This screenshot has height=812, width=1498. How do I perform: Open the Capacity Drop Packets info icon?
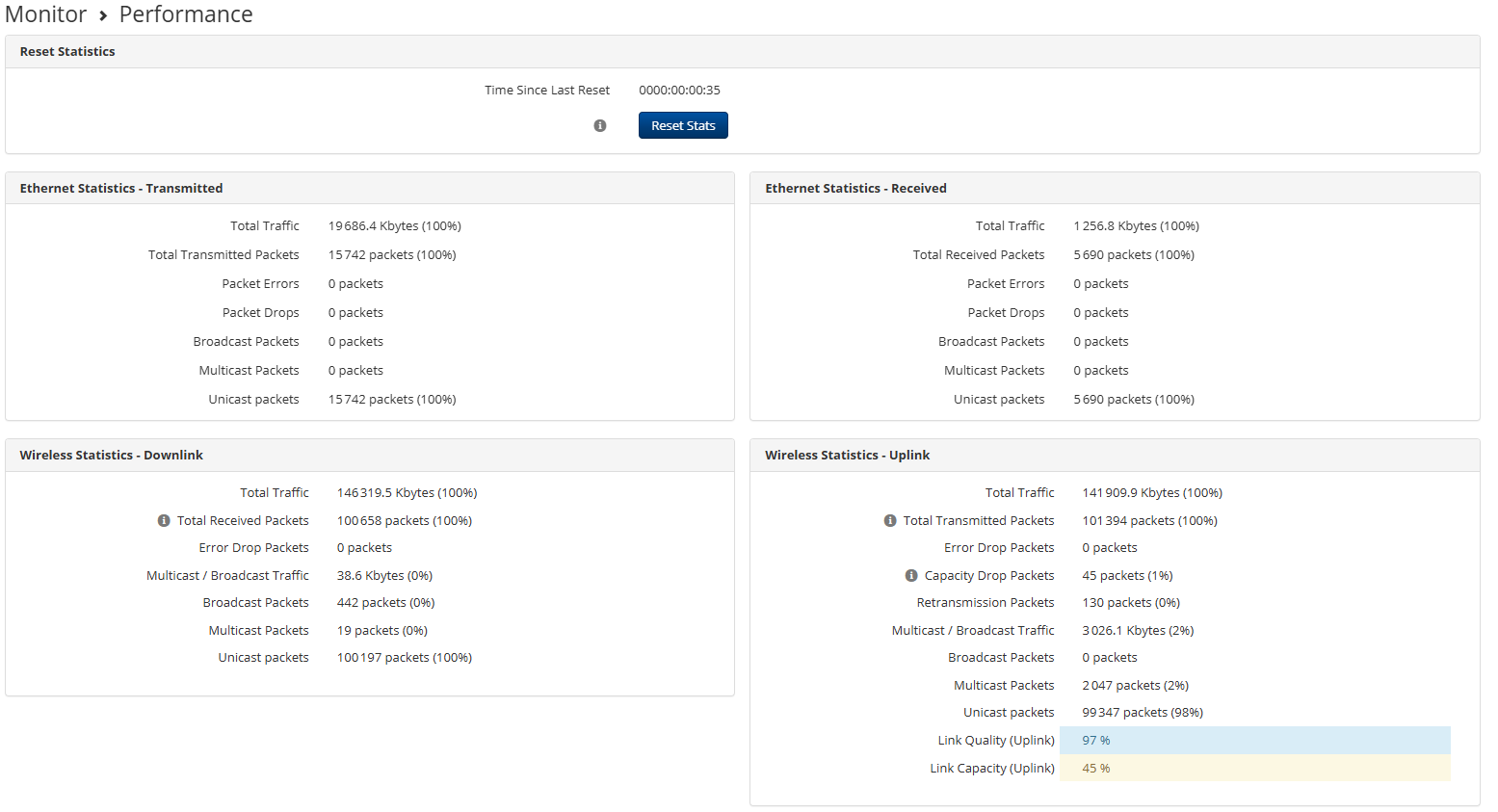(x=911, y=576)
